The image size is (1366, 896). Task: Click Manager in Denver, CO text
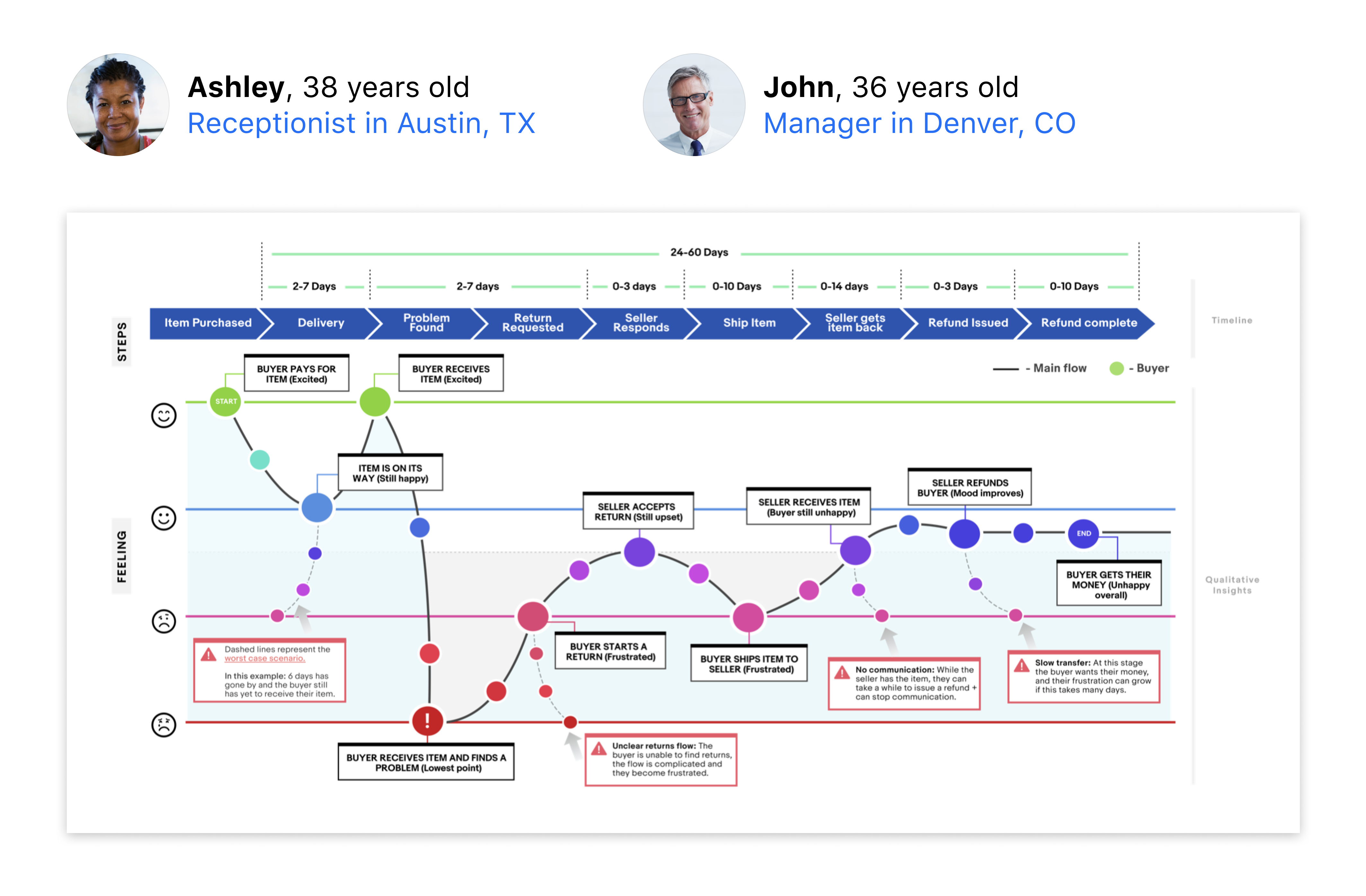point(919,123)
